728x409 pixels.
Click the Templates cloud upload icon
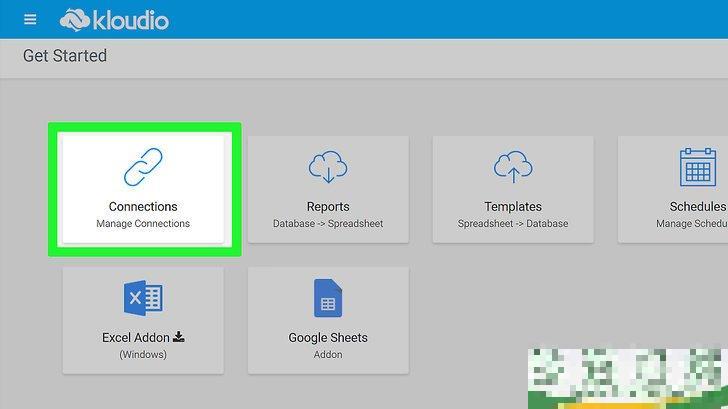click(x=513, y=167)
